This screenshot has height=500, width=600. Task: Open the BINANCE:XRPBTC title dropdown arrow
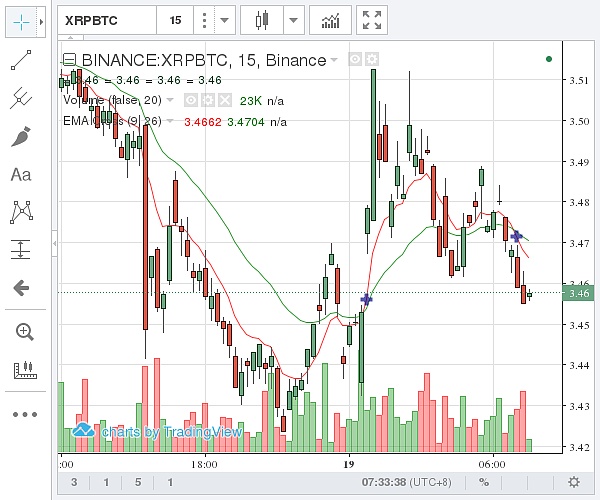[x=334, y=60]
